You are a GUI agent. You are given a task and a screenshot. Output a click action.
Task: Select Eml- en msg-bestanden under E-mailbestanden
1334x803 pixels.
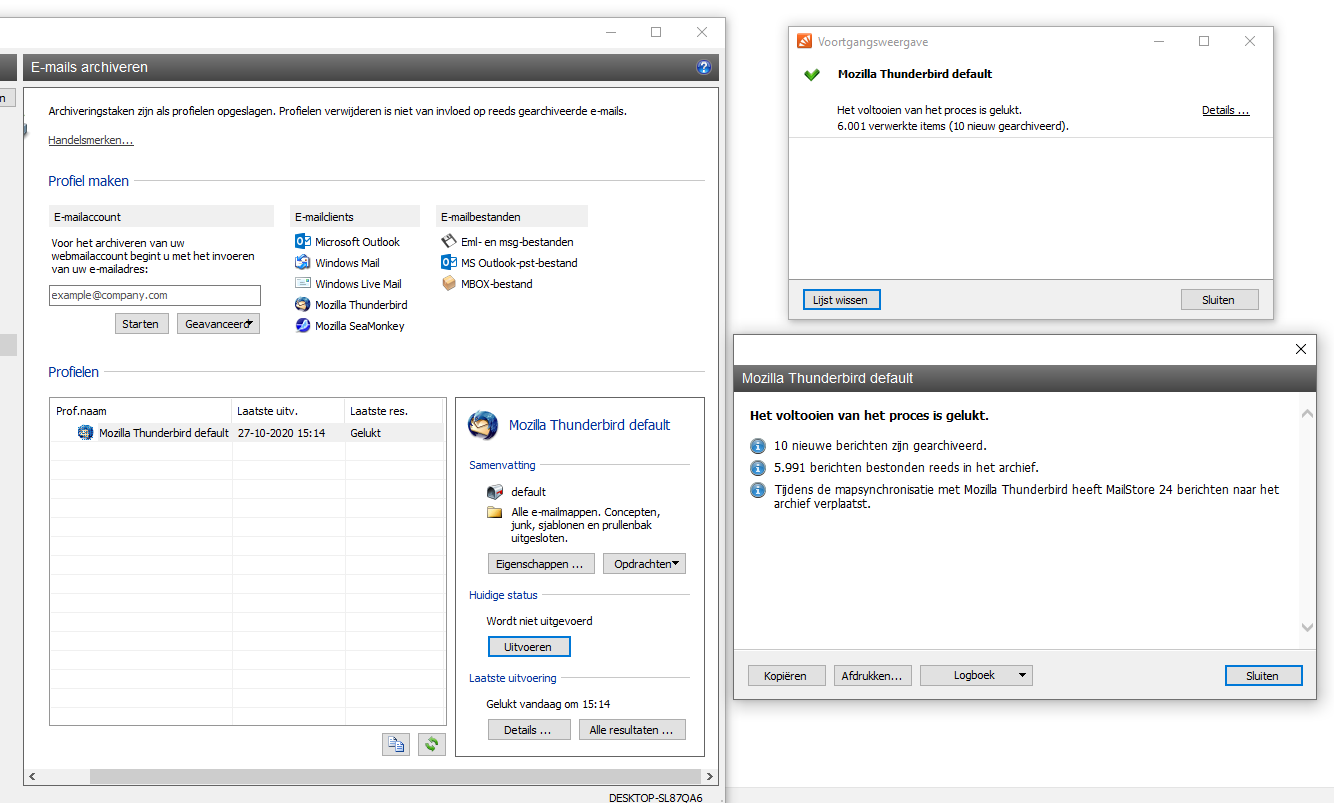pyautogui.click(x=508, y=242)
